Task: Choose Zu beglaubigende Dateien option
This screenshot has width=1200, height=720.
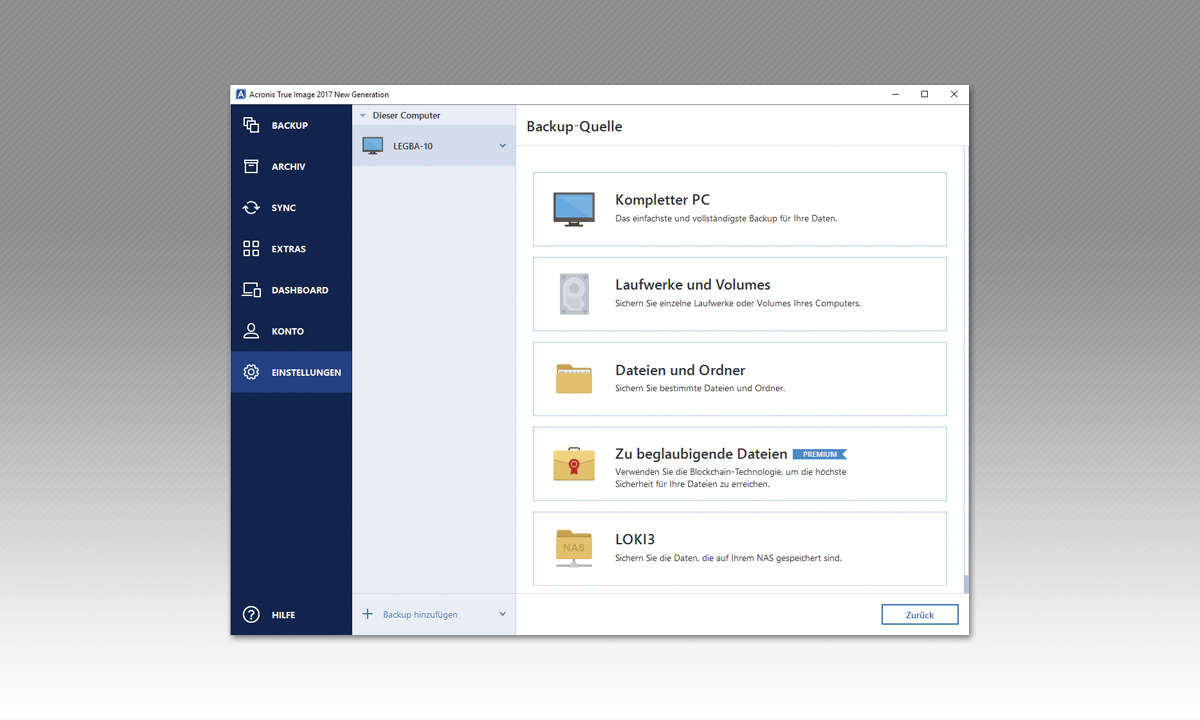Action: [740, 464]
